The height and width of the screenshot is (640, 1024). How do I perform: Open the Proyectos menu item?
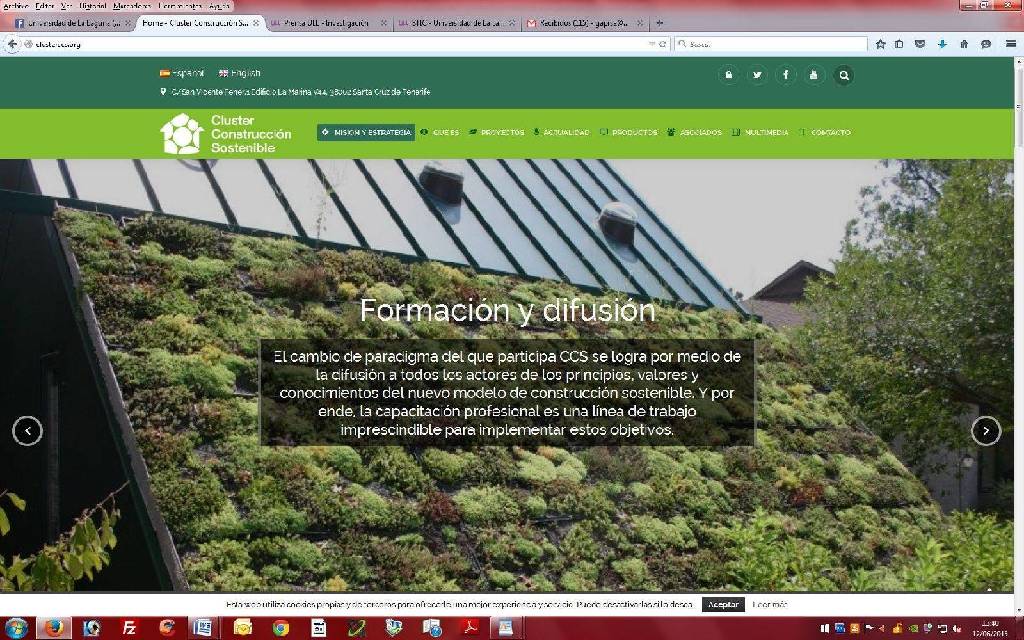click(x=497, y=132)
